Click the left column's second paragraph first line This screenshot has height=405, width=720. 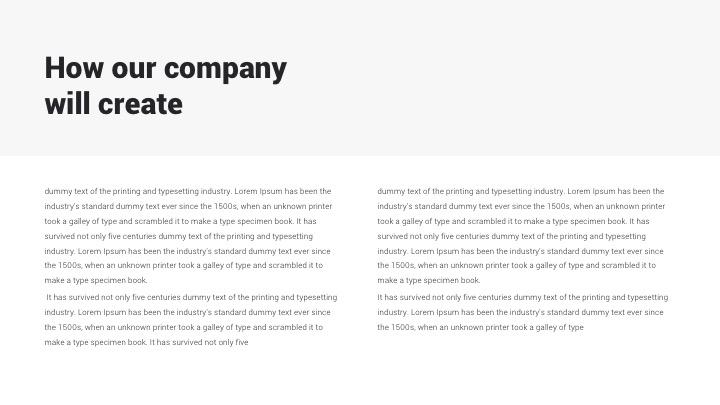click(192, 297)
